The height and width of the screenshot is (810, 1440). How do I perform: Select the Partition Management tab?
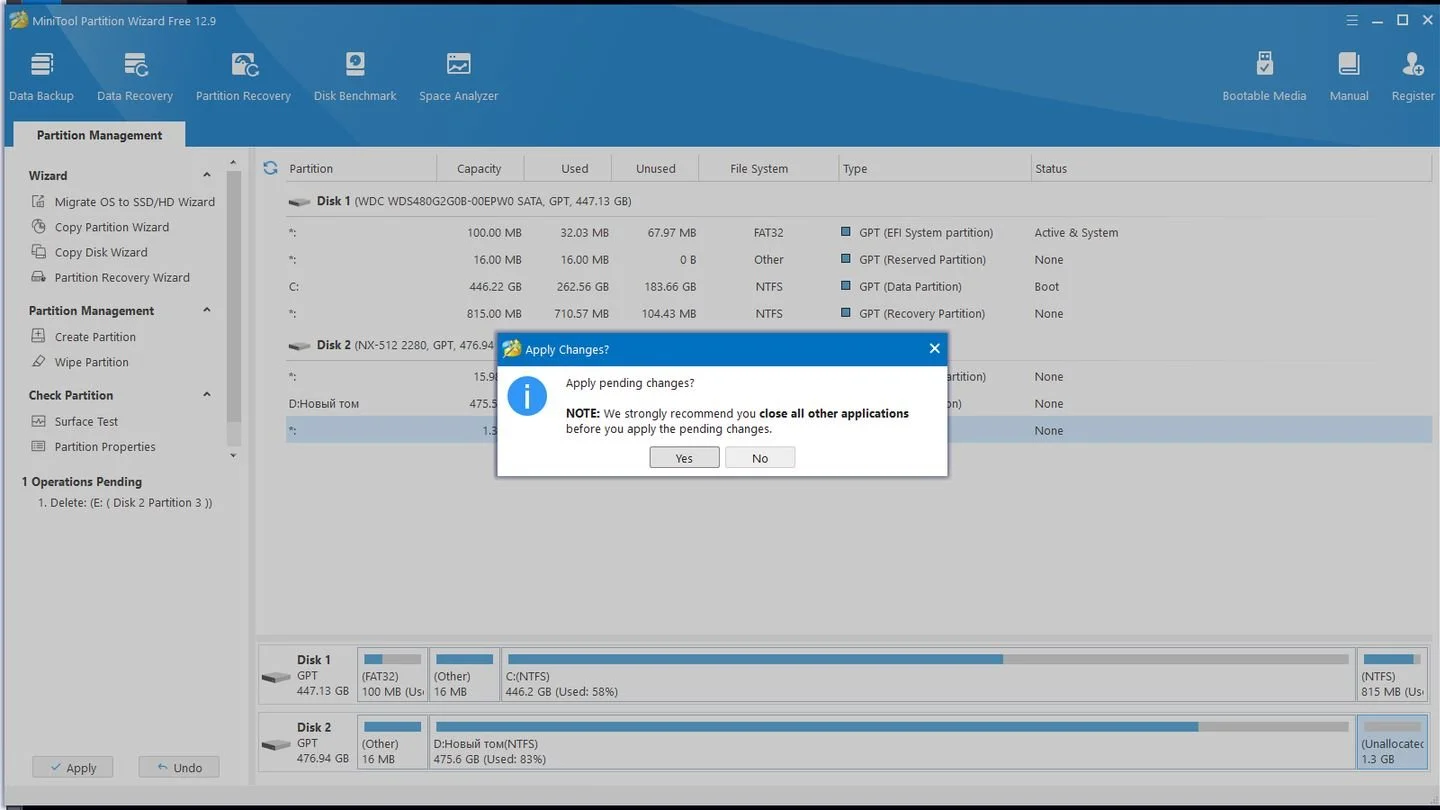(x=99, y=135)
